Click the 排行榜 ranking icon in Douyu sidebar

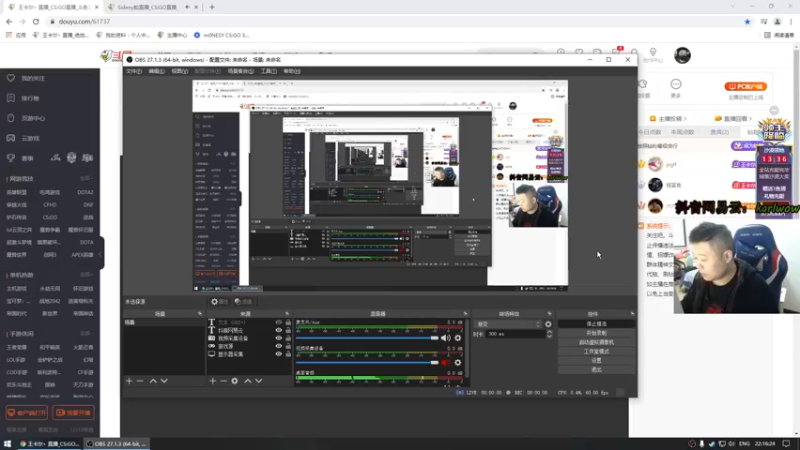11,98
